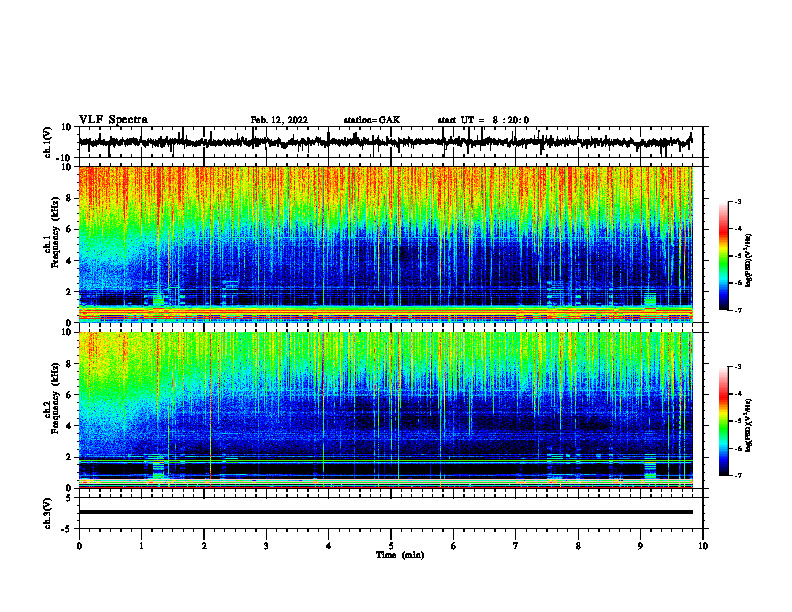
Task: Click "-3" on the ch.1 color scale
Action: (x=737, y=201)
